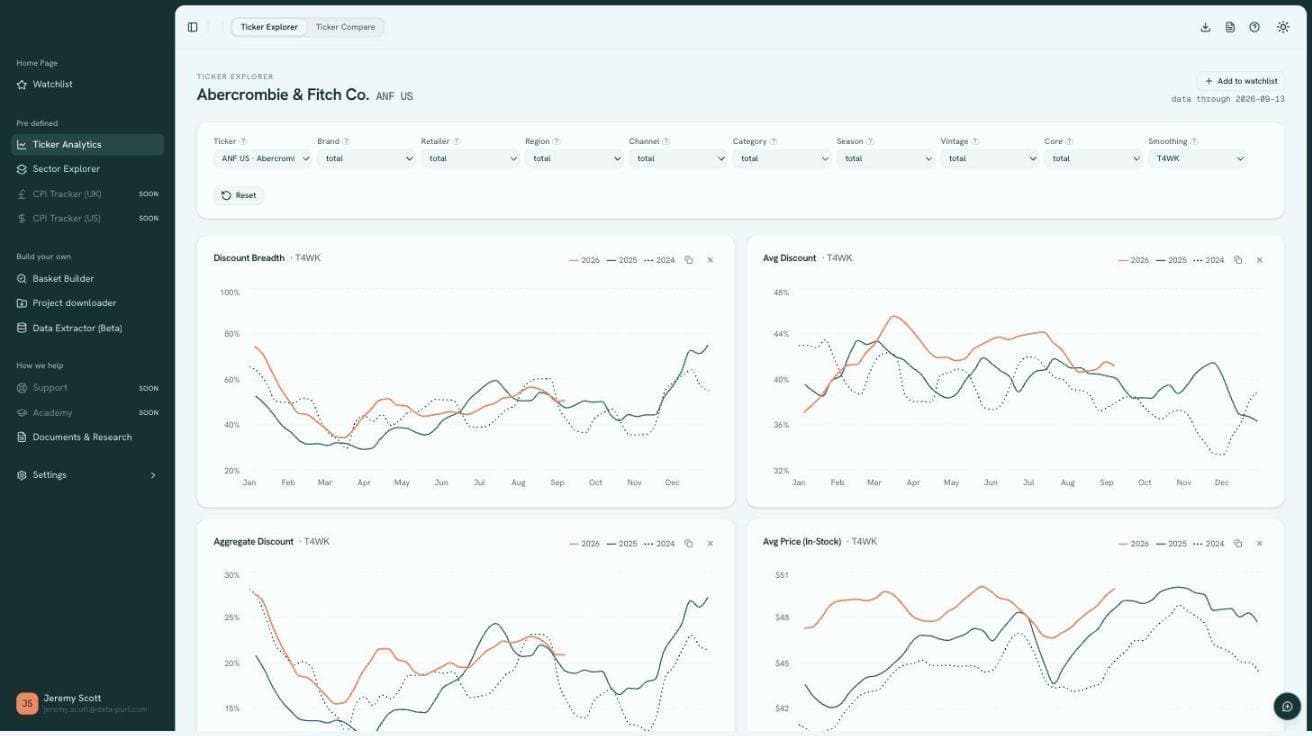Copy the Aggregate Discount chart
Image resolution: width=1312 pixels, height=736 pixels.
click(x=689, y=544)
